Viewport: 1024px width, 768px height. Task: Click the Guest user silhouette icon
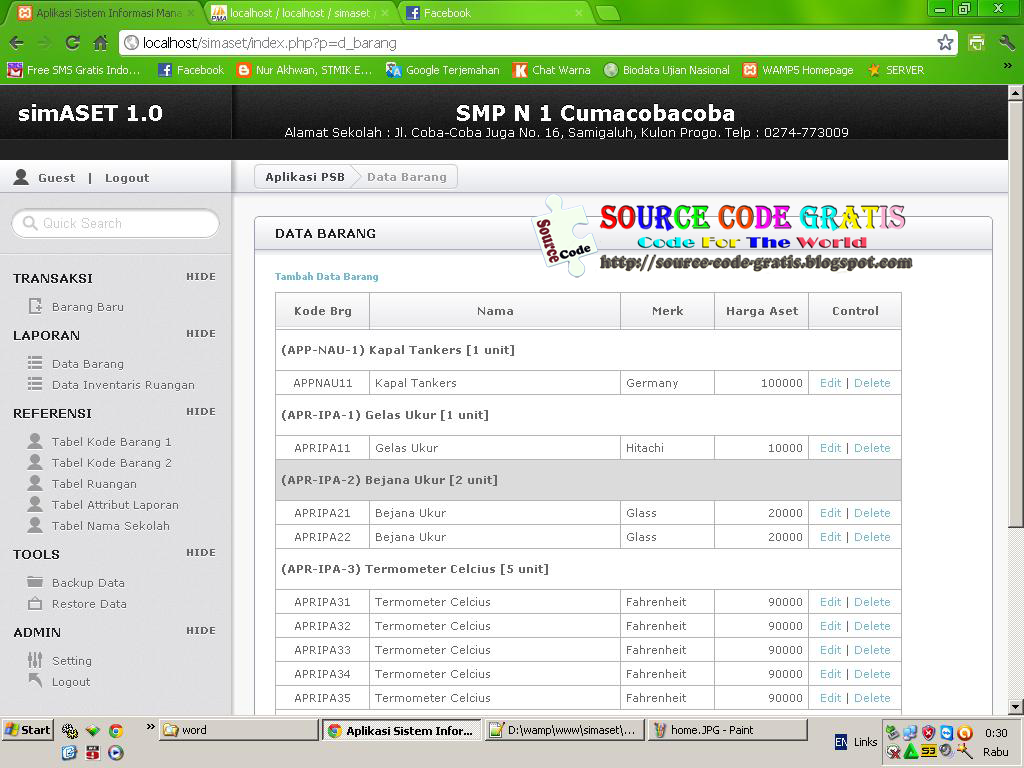click(x=21, y=176)
